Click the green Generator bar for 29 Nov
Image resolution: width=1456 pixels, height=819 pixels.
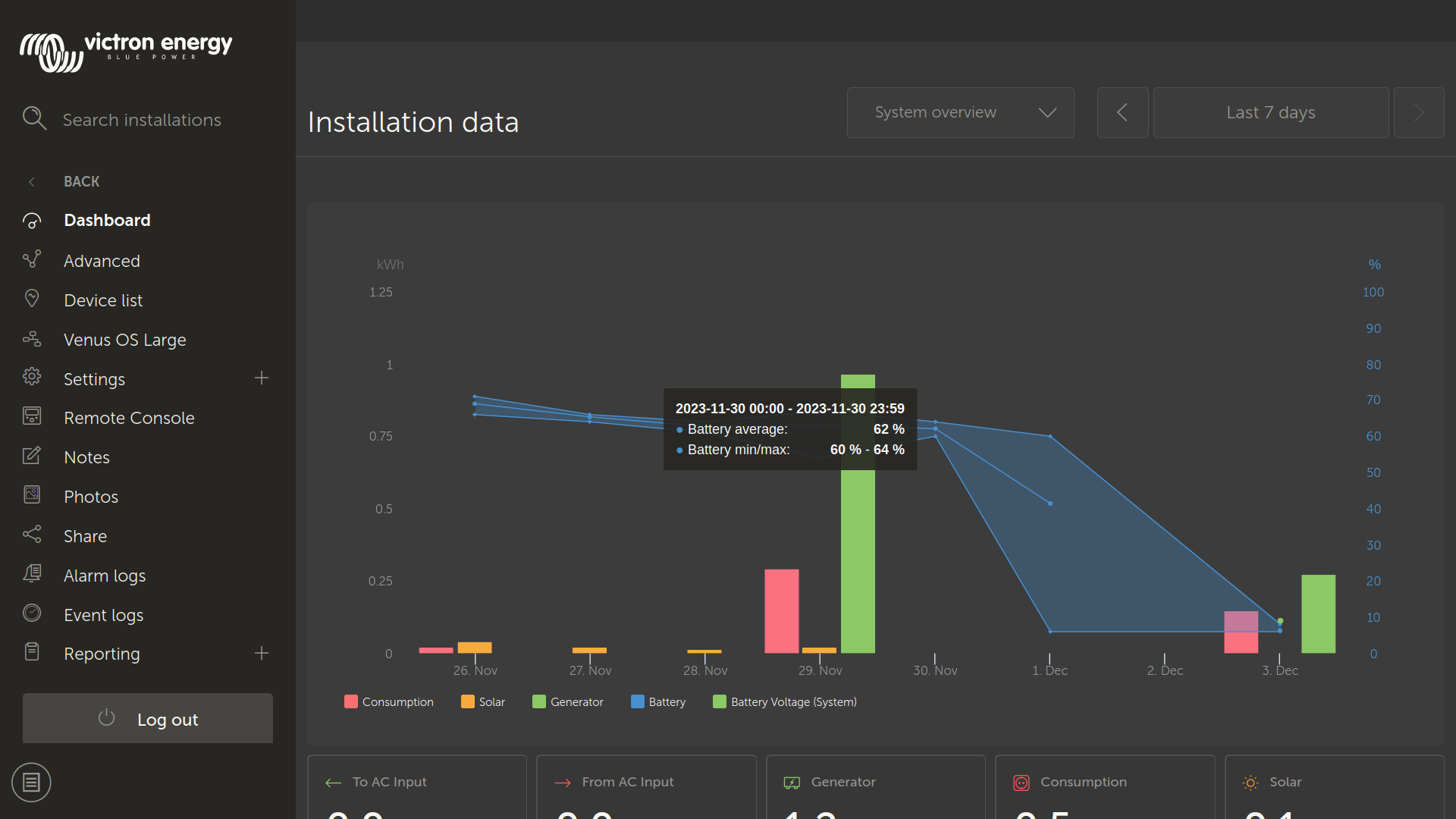[x=858, y=561]
